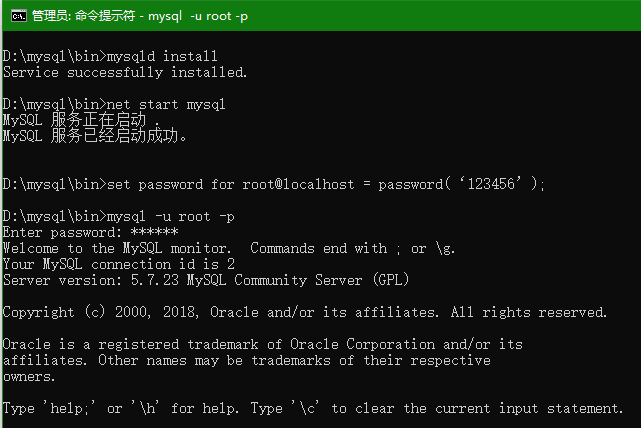Click the 'Service successfully installed.' message
This screenshot has width=641, height=428.
click(x=125, y=72)
